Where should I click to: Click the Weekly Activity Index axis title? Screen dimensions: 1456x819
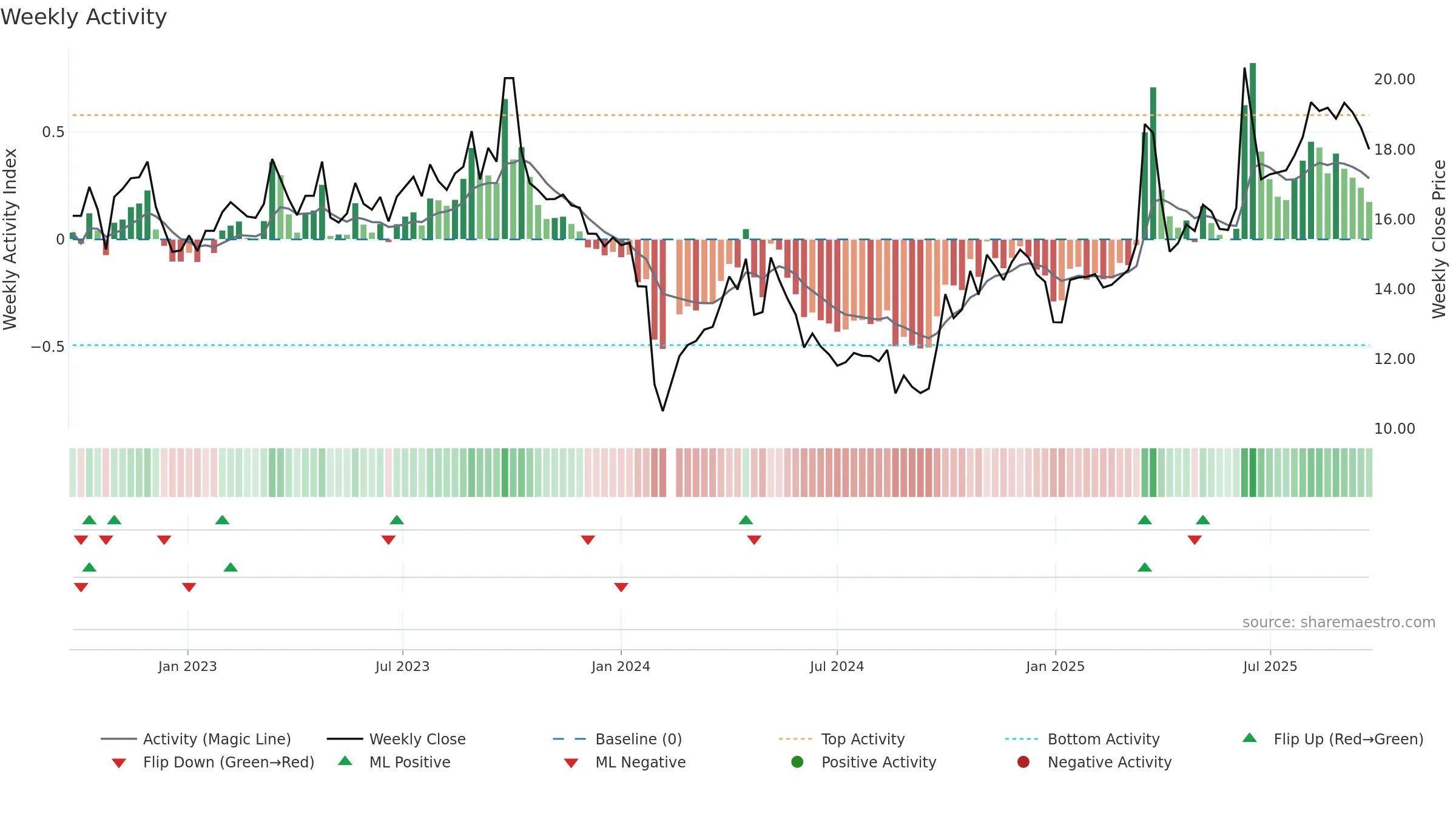click(x=10, y=239)
